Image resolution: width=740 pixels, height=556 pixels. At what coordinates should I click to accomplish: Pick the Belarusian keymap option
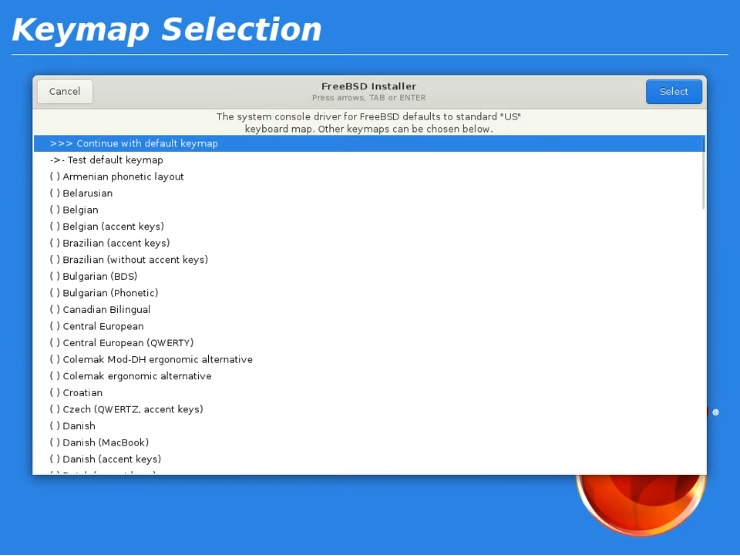pos(81,194)
